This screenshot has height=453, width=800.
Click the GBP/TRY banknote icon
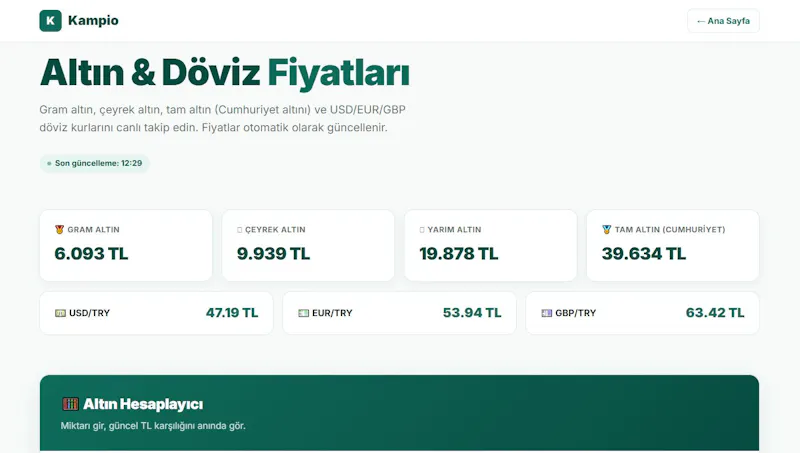546,313
